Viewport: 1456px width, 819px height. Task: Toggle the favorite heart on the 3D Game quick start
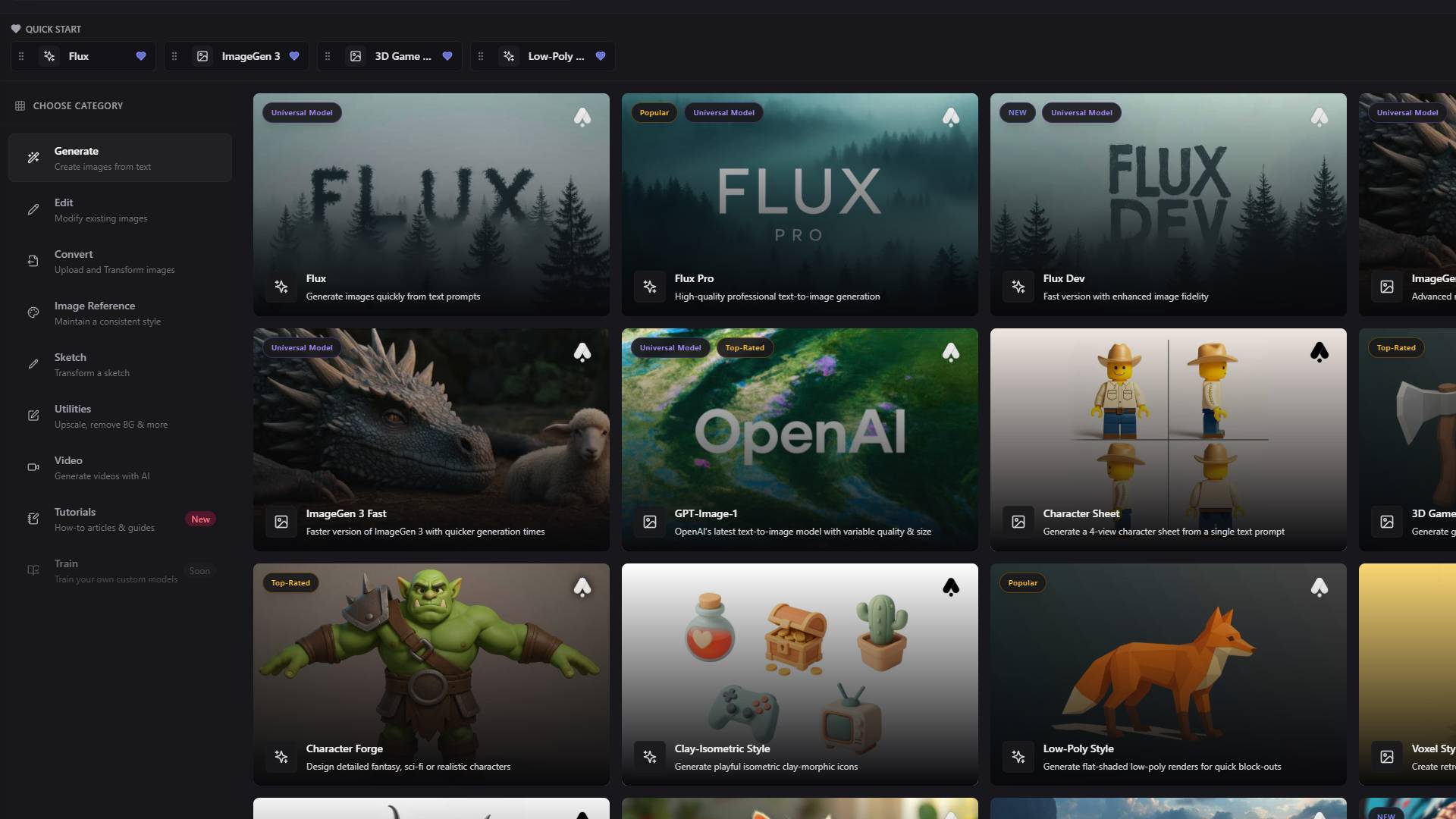(447, 56)
